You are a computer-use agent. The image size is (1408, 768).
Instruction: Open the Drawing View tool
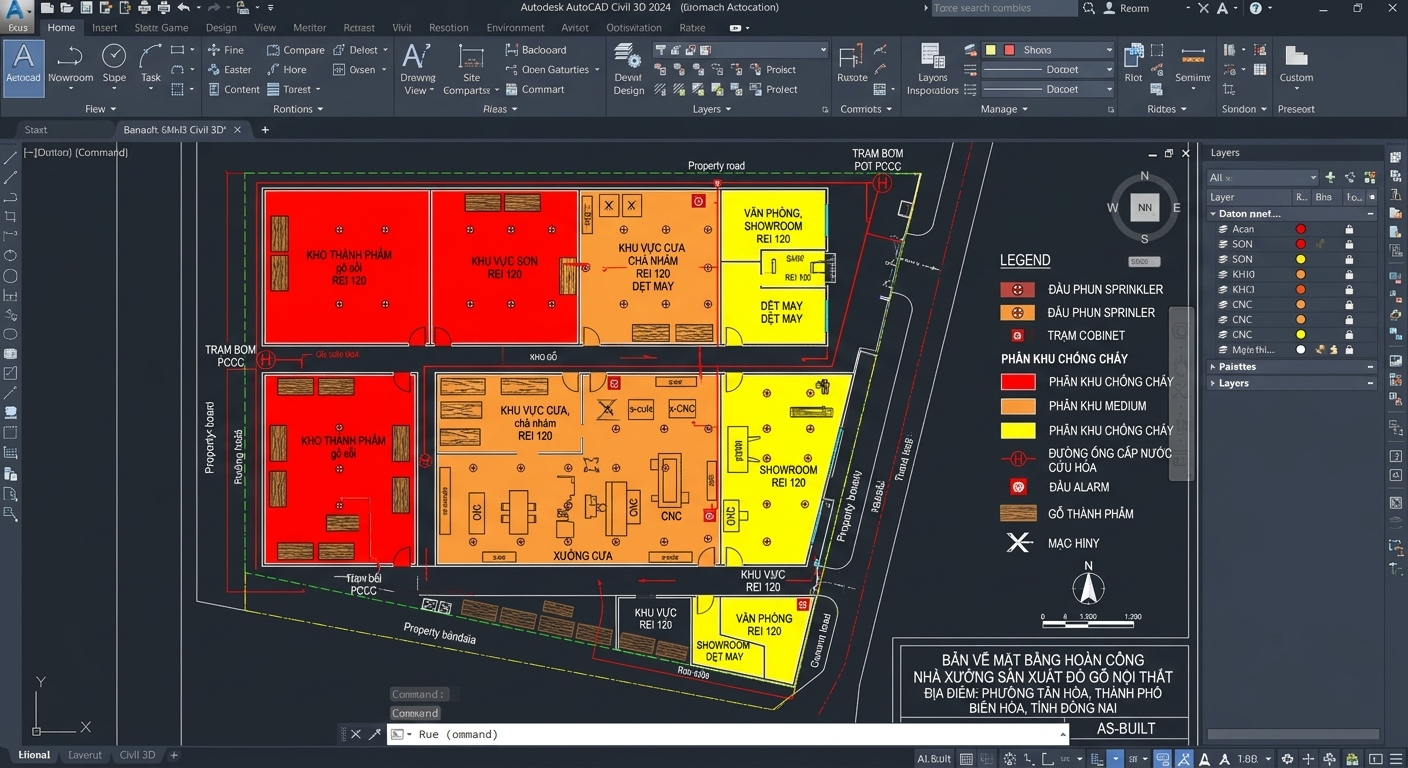tap(418, 68)
